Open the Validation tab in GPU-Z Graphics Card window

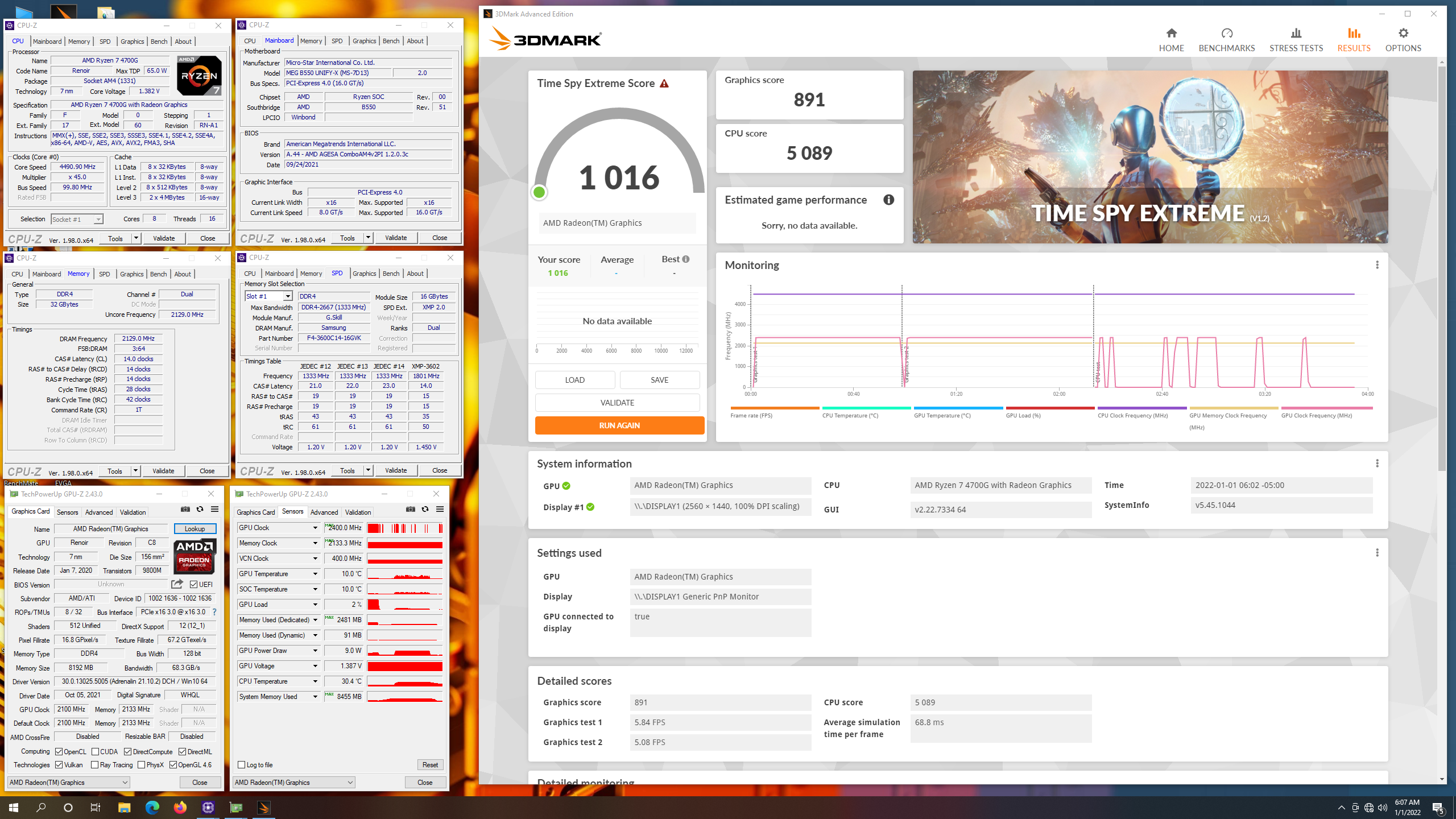[133, 512]
